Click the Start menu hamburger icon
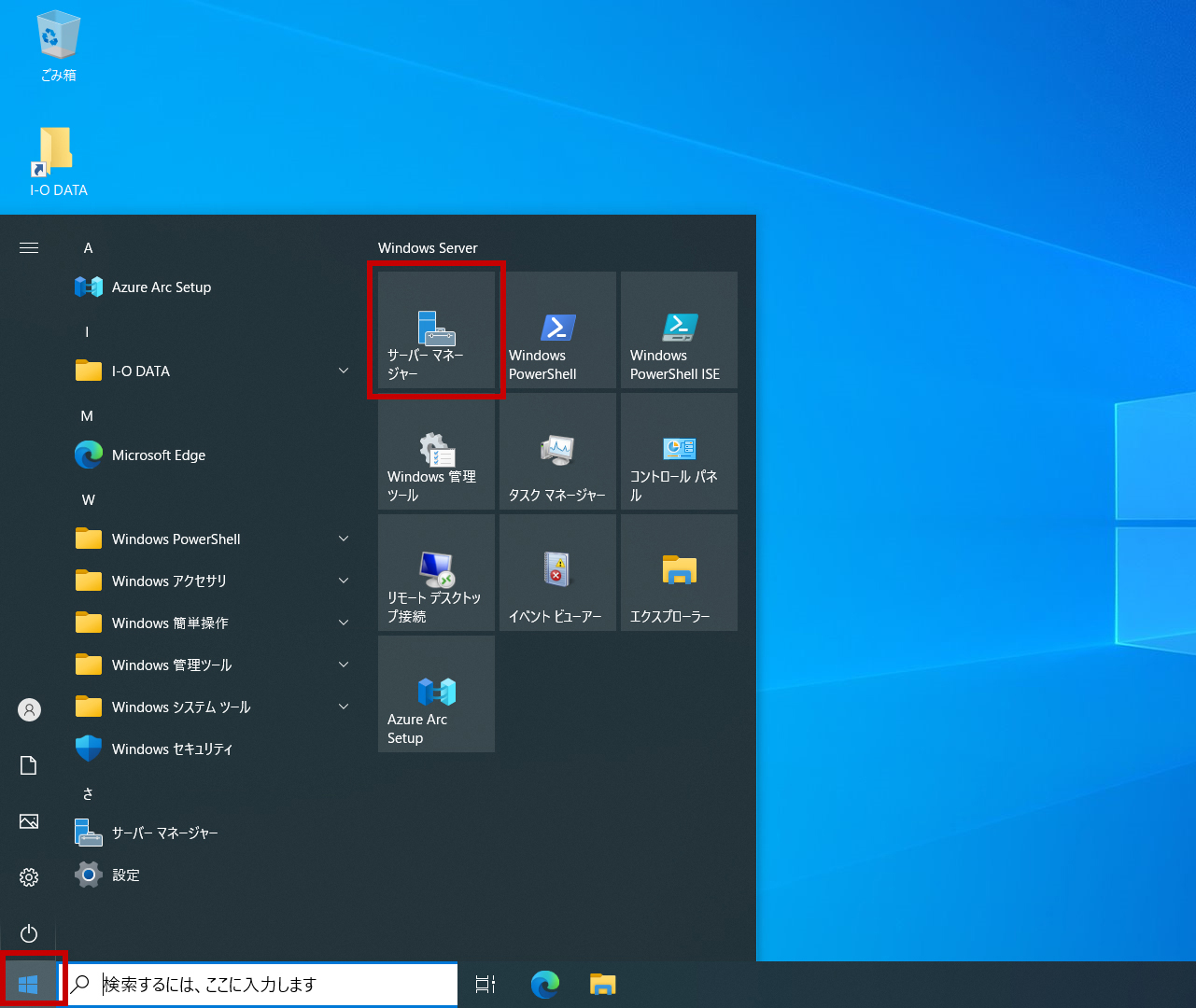Image resolution: width=1196 pixels, height=1008 pixels. pyautogui.click(x=29, y=248)
